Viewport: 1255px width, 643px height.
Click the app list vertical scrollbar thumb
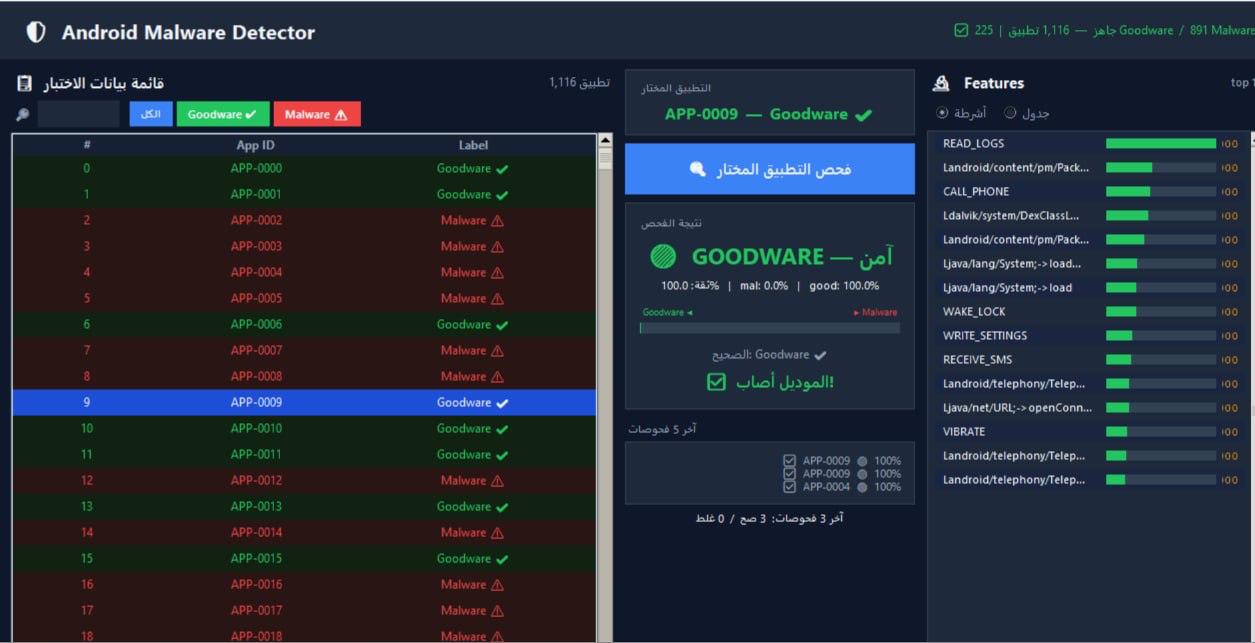pos(604,160)
